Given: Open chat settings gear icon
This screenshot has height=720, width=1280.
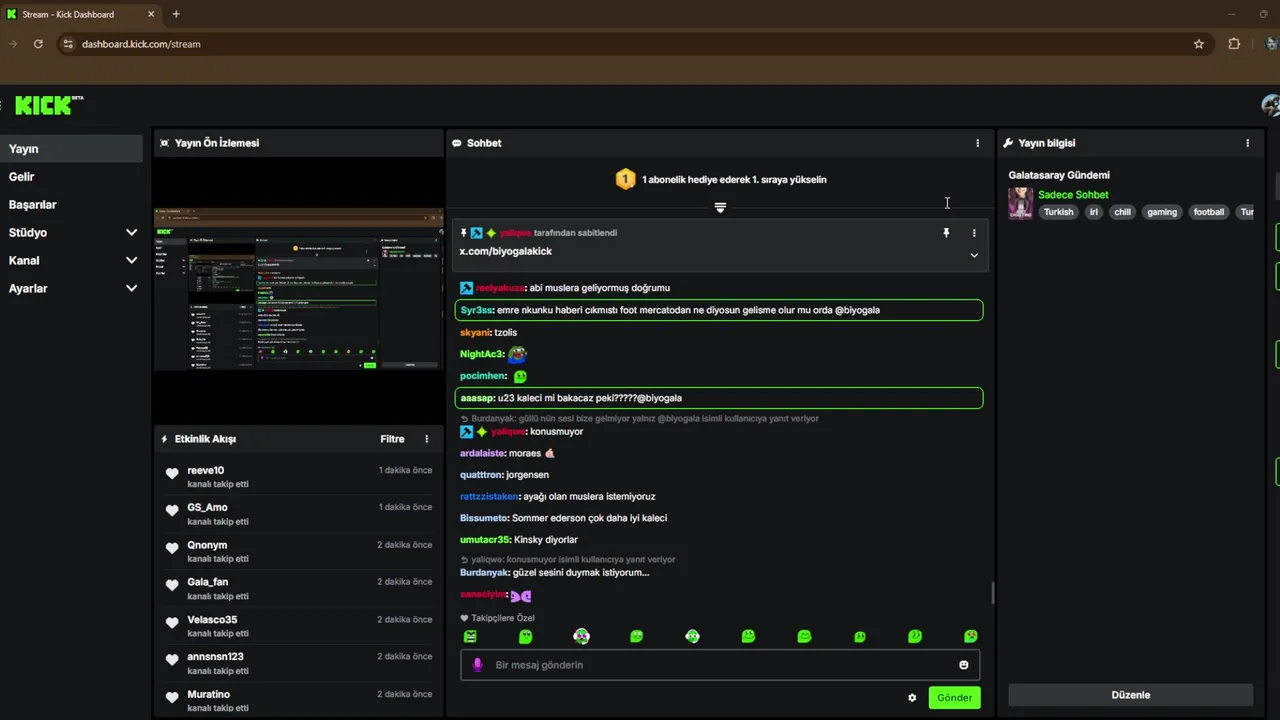Looking at the screenshot, I should tap(912, 698).
